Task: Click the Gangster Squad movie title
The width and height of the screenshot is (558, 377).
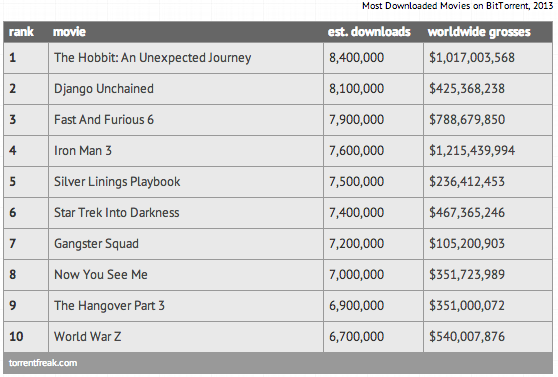Action: tap(96, 244)
